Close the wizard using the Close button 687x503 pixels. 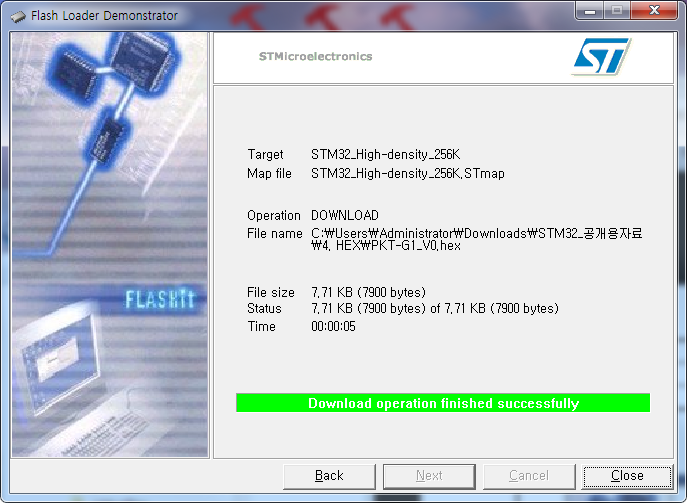coord(627,476)
